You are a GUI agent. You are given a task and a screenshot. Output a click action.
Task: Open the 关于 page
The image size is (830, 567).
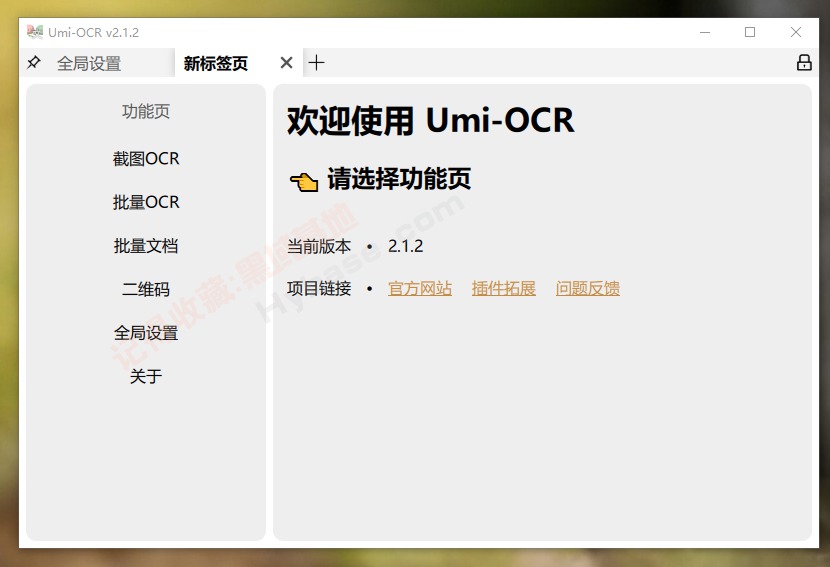146,376
